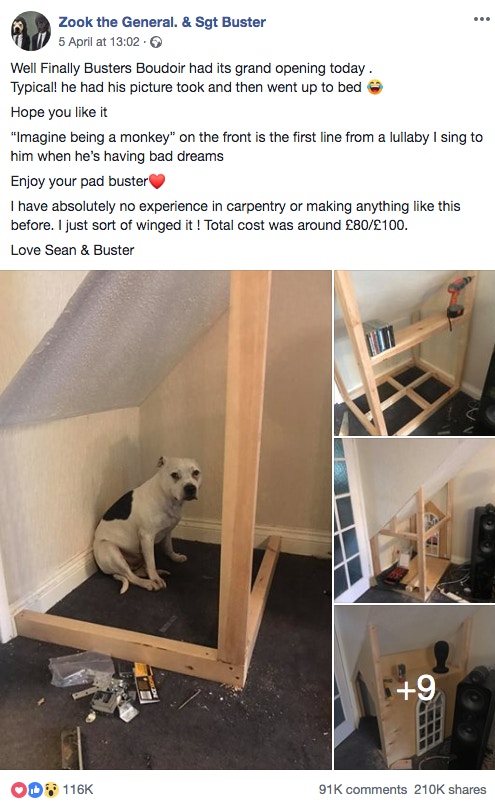Open the three-dot post options menu

[x=481, y=19]
